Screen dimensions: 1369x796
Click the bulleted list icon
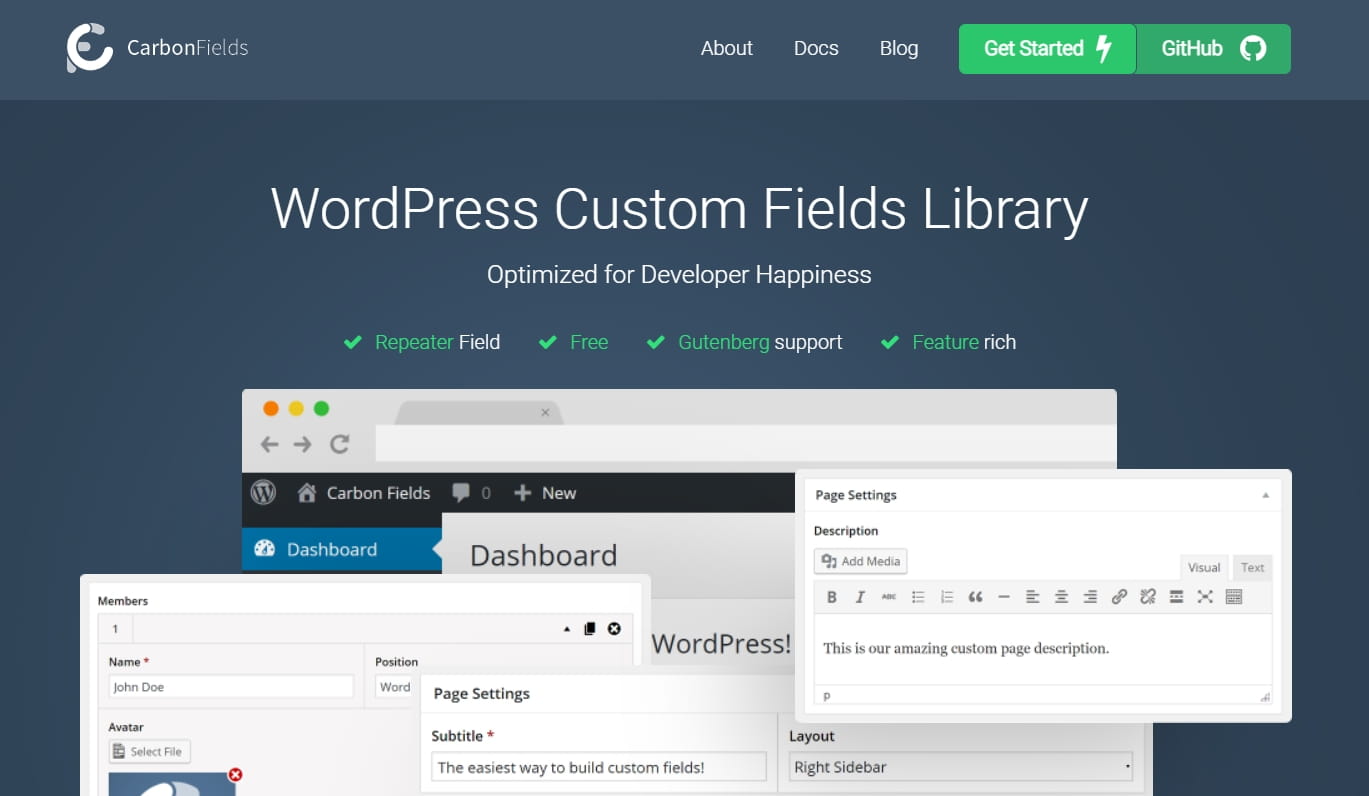[x=918, y=597]
